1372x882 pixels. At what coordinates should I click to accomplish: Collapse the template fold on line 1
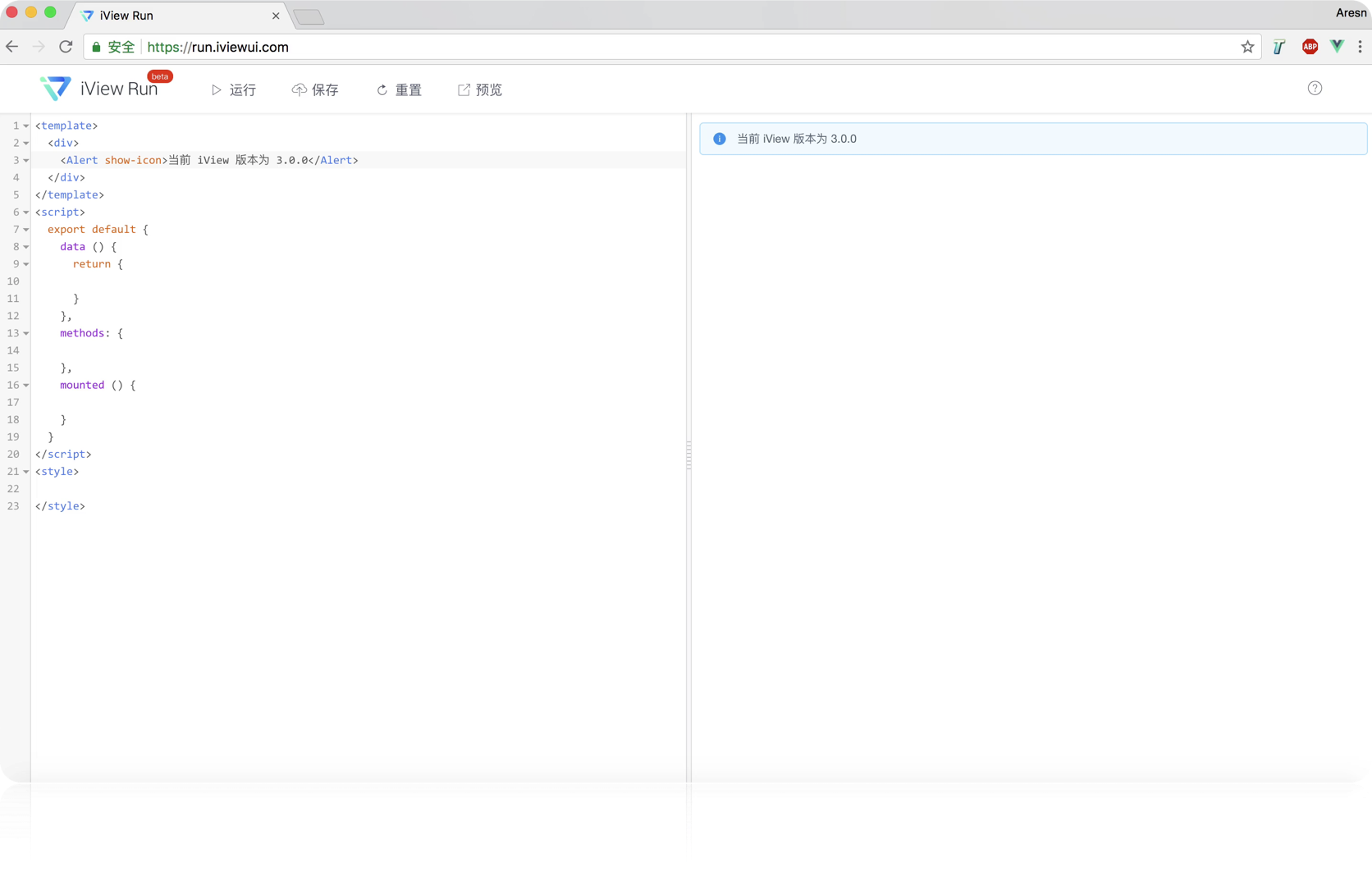click(x=26, y=126)
